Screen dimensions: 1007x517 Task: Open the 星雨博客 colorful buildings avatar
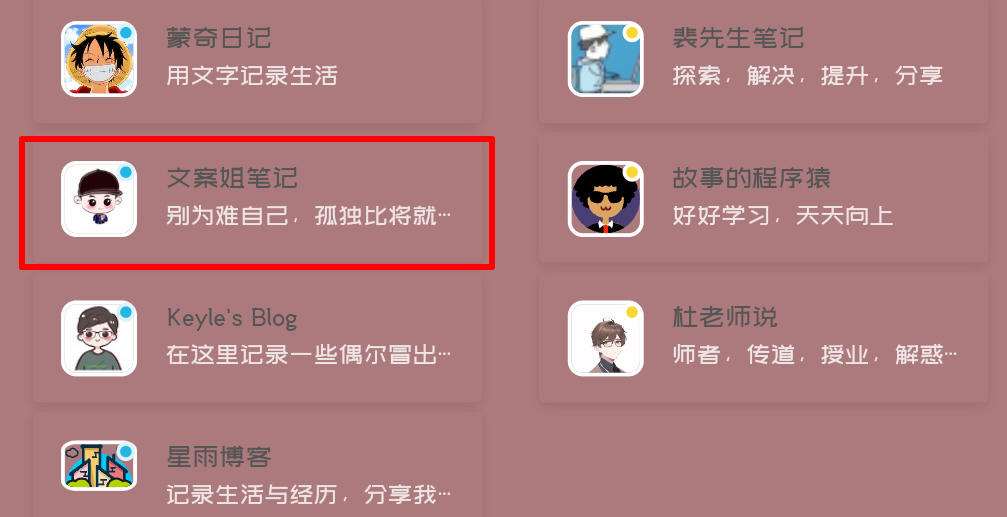99,466
